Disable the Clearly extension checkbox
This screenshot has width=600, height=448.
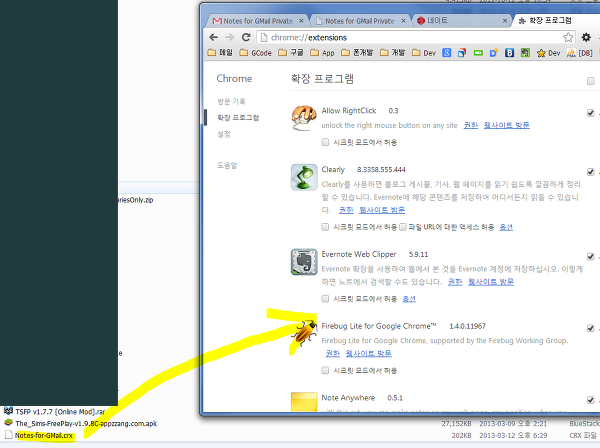(x=590, y=172)
